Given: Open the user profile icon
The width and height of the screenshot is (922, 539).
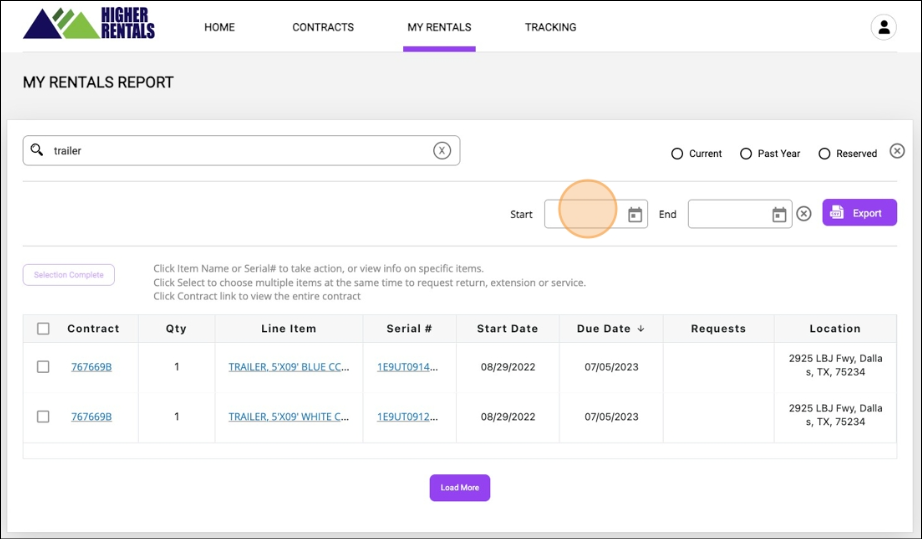Looking at the screenshot, I should [883, 28].
